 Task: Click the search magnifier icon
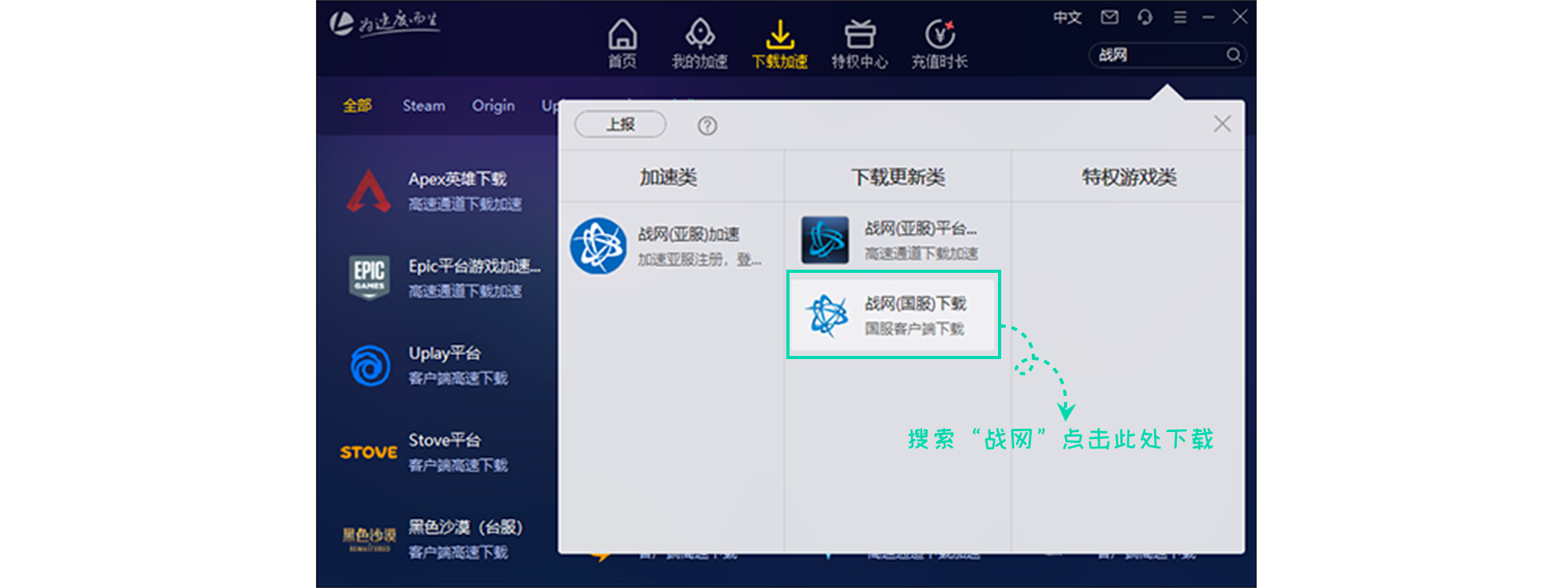[1233, 55]
